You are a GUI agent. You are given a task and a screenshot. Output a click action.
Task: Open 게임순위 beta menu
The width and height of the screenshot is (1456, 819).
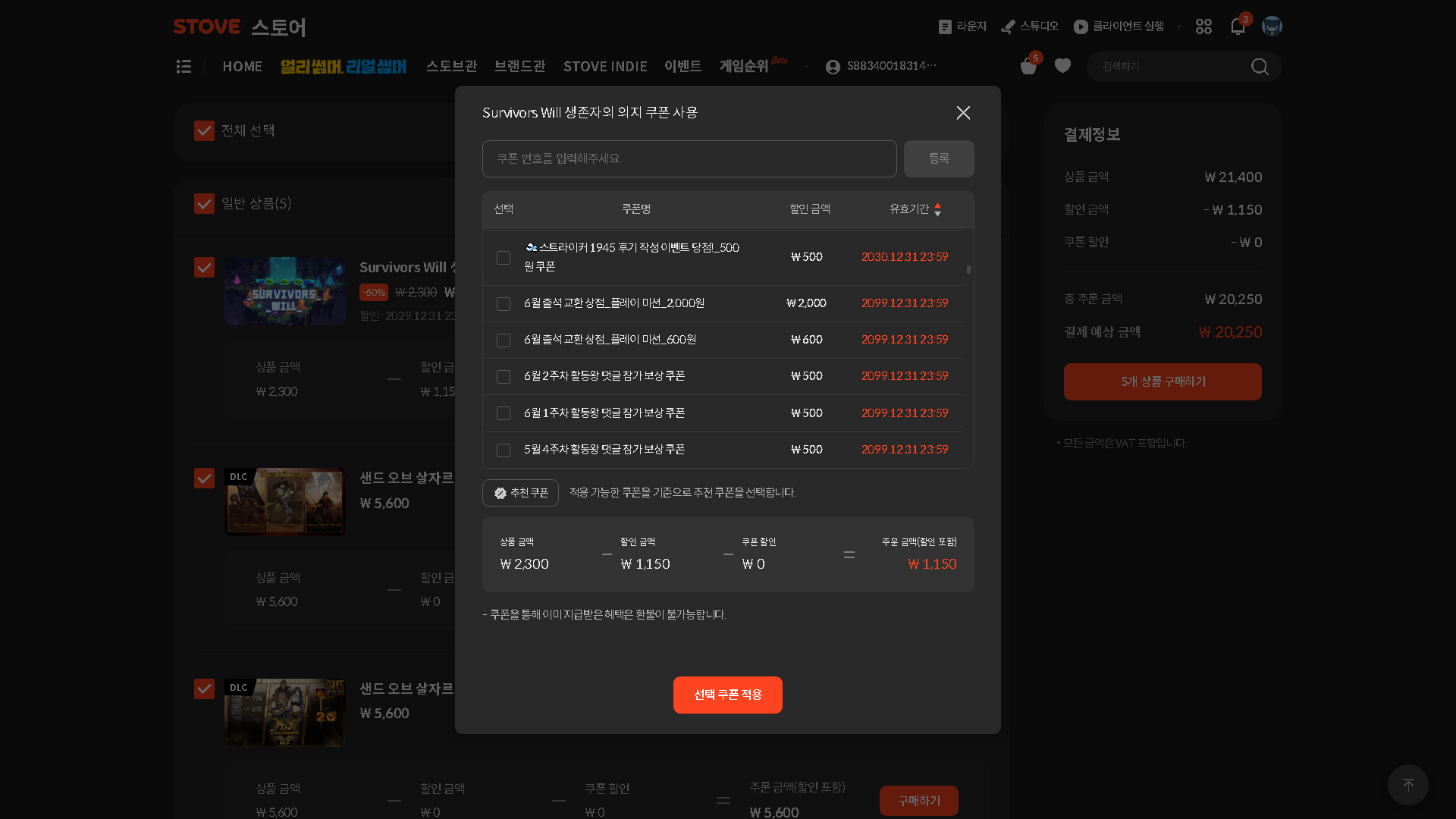pyautogui.click(x=753, y=66)
